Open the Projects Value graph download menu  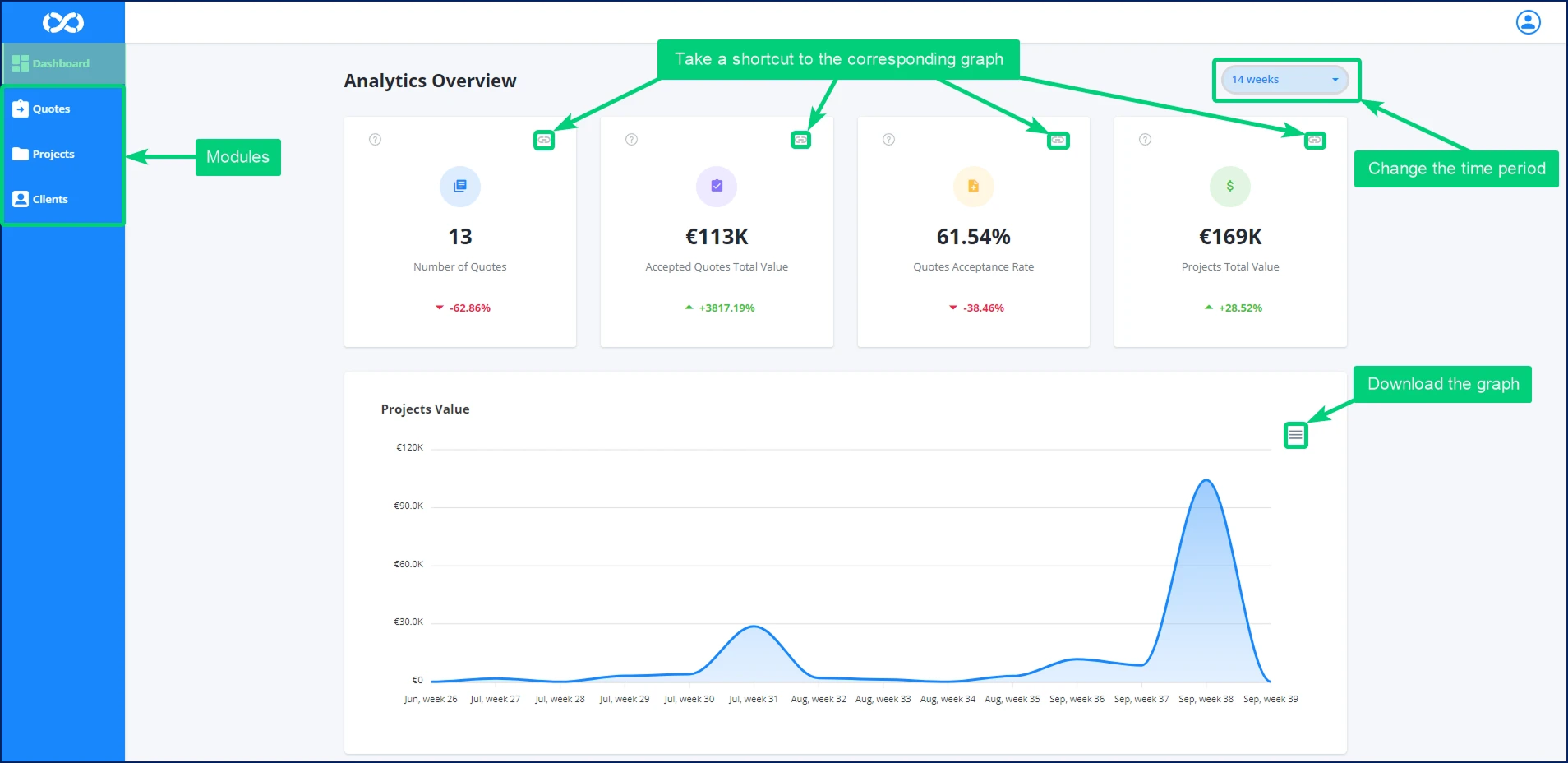(1295, 435)
